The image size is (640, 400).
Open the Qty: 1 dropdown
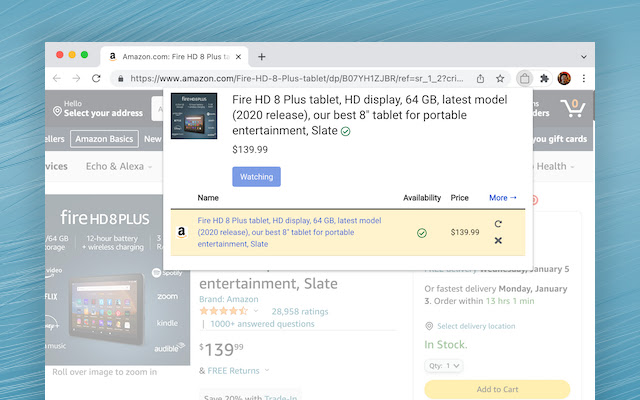tap(444, 366)
